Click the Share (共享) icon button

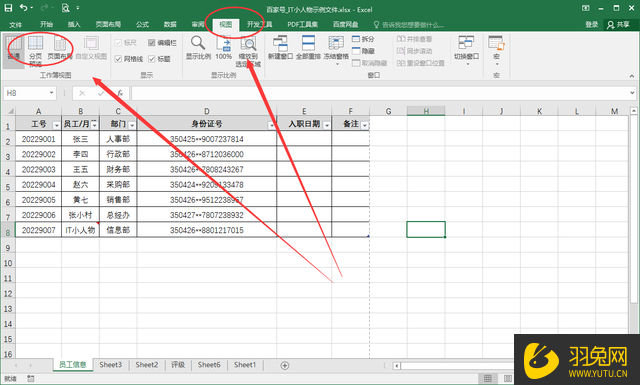[x=618, y=24]
